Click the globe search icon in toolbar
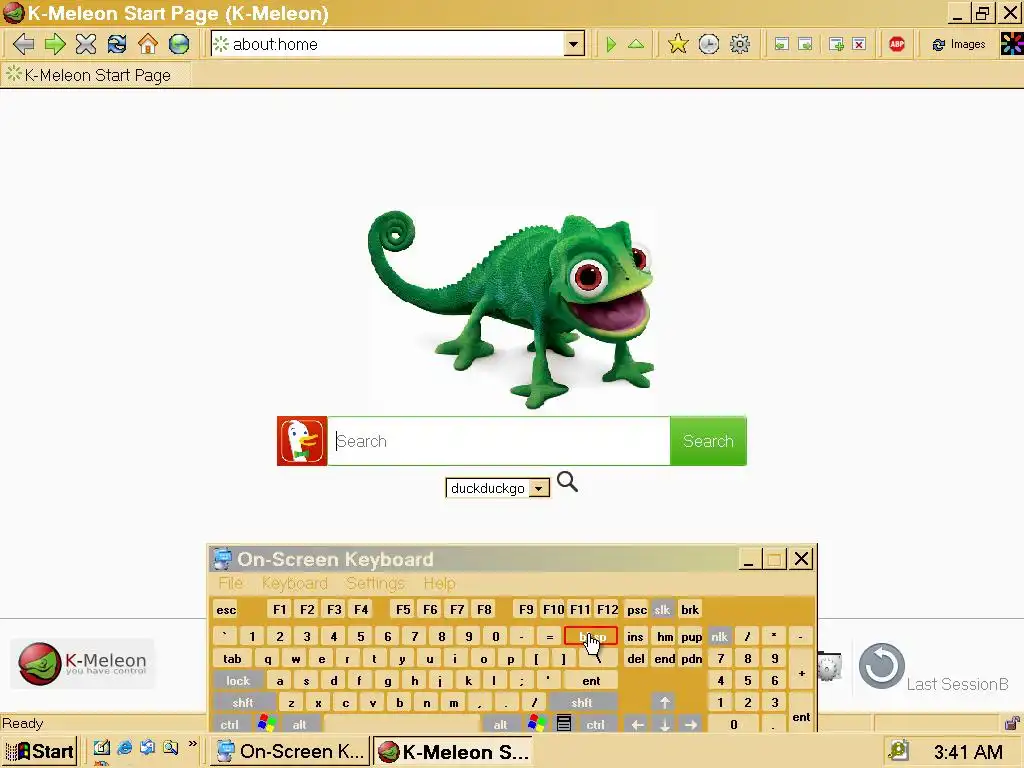Viewport: 1024px width, 768px height. pyautogui.click(x=179, y=44)
